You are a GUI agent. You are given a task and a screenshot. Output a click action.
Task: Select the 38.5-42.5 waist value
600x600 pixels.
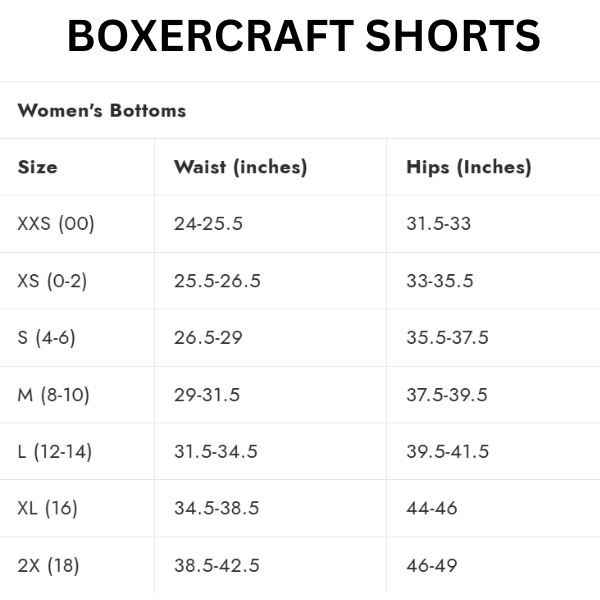(216, 566)
